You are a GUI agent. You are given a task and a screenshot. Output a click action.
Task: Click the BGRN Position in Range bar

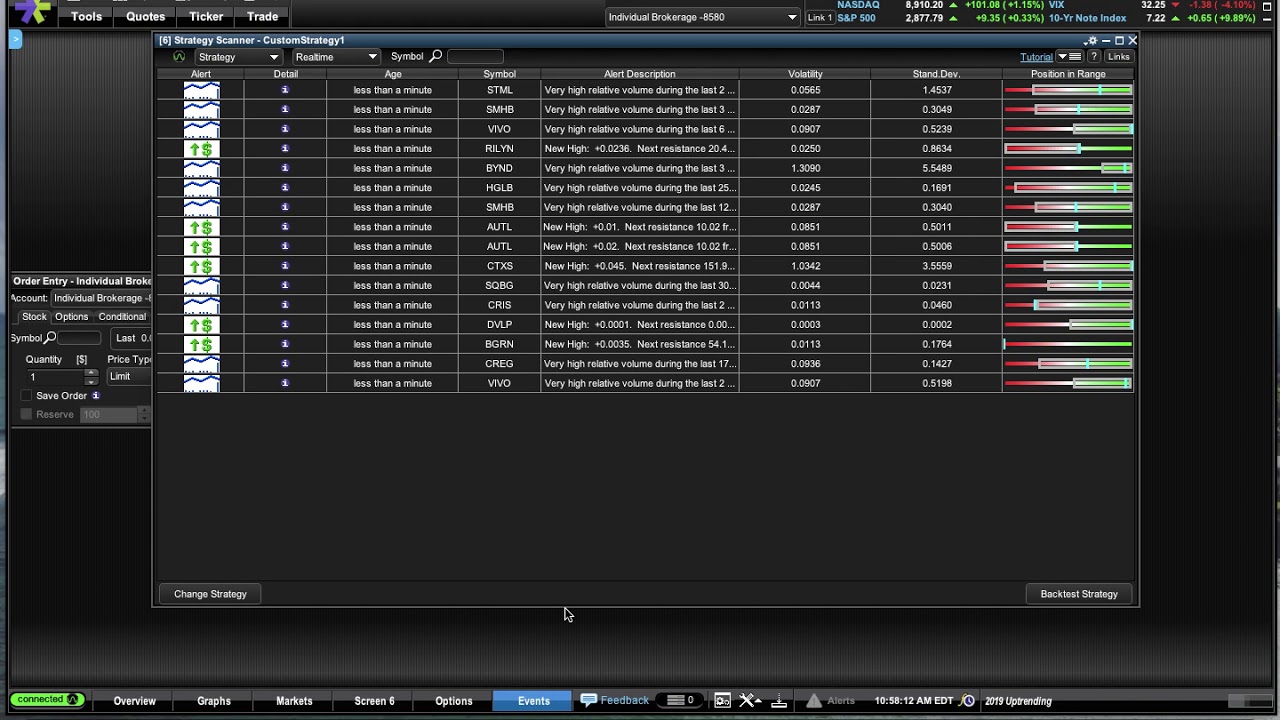click(x=1068, y=344)
